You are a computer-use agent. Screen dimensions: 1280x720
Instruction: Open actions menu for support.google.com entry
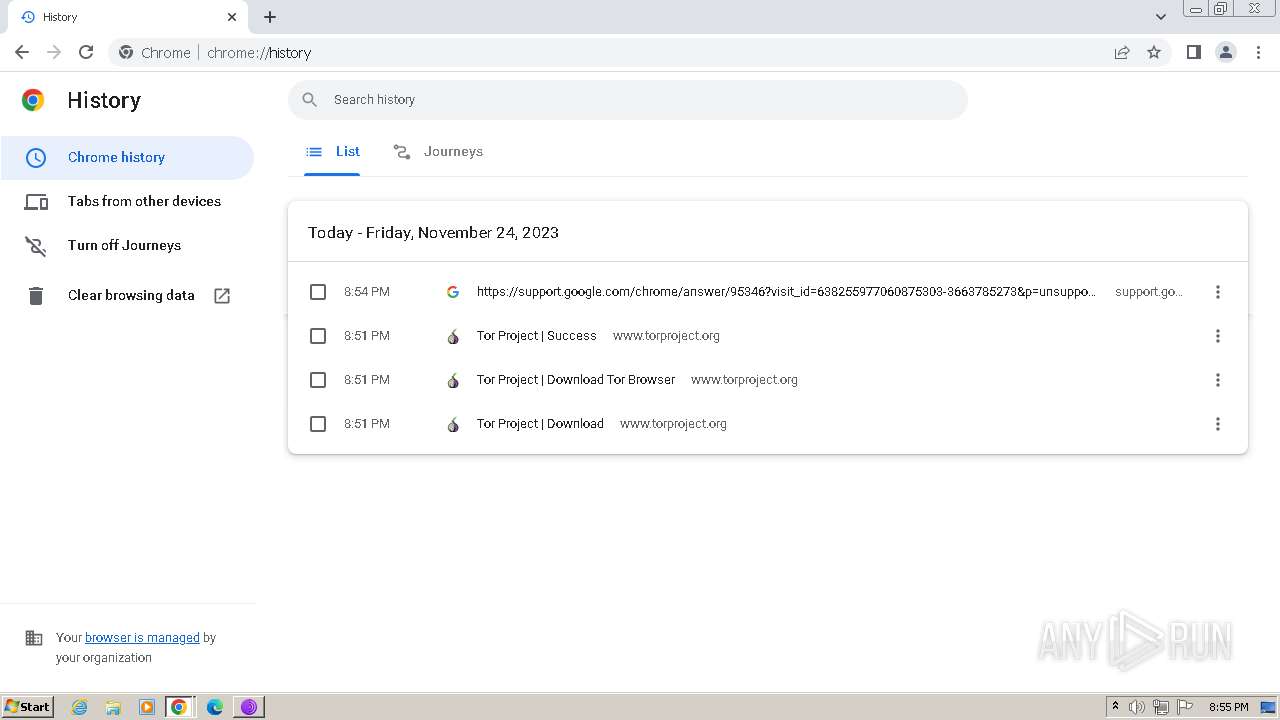point(1217,292)
